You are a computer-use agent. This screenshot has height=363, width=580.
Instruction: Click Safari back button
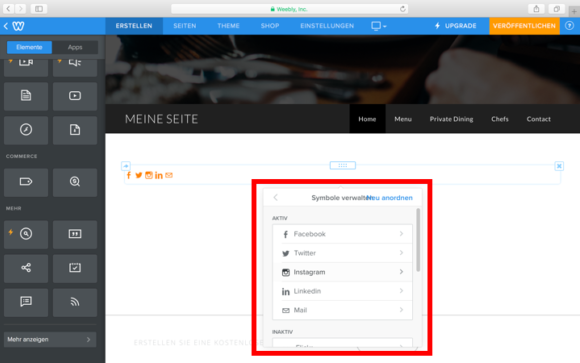pos(9,9)
